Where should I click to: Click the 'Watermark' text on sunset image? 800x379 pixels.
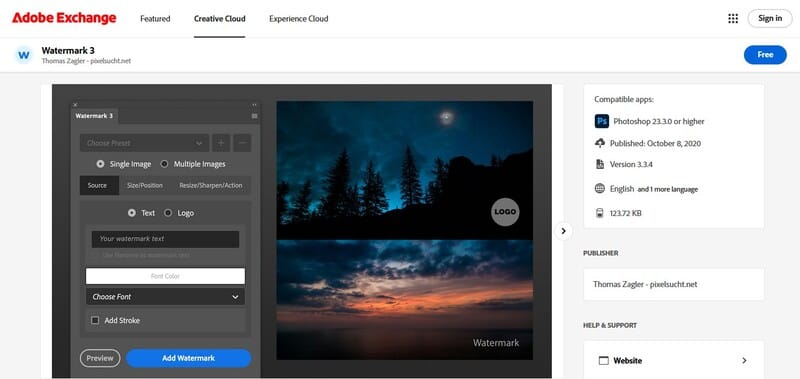tap(496, 343)
